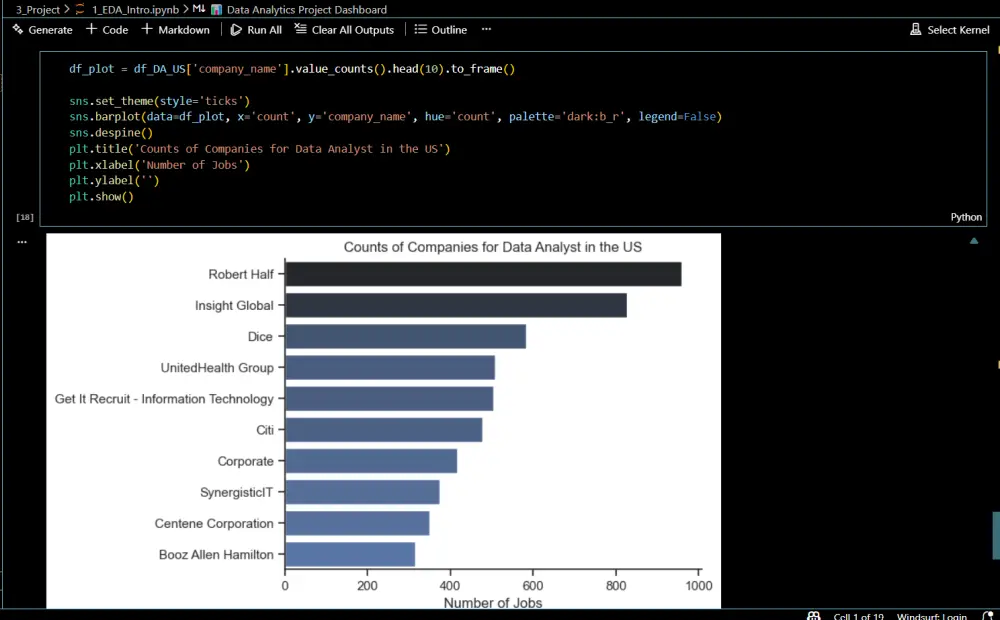1000x620 pixels.
Task: Open Select Kernel picker
Action: click(949, 30)
